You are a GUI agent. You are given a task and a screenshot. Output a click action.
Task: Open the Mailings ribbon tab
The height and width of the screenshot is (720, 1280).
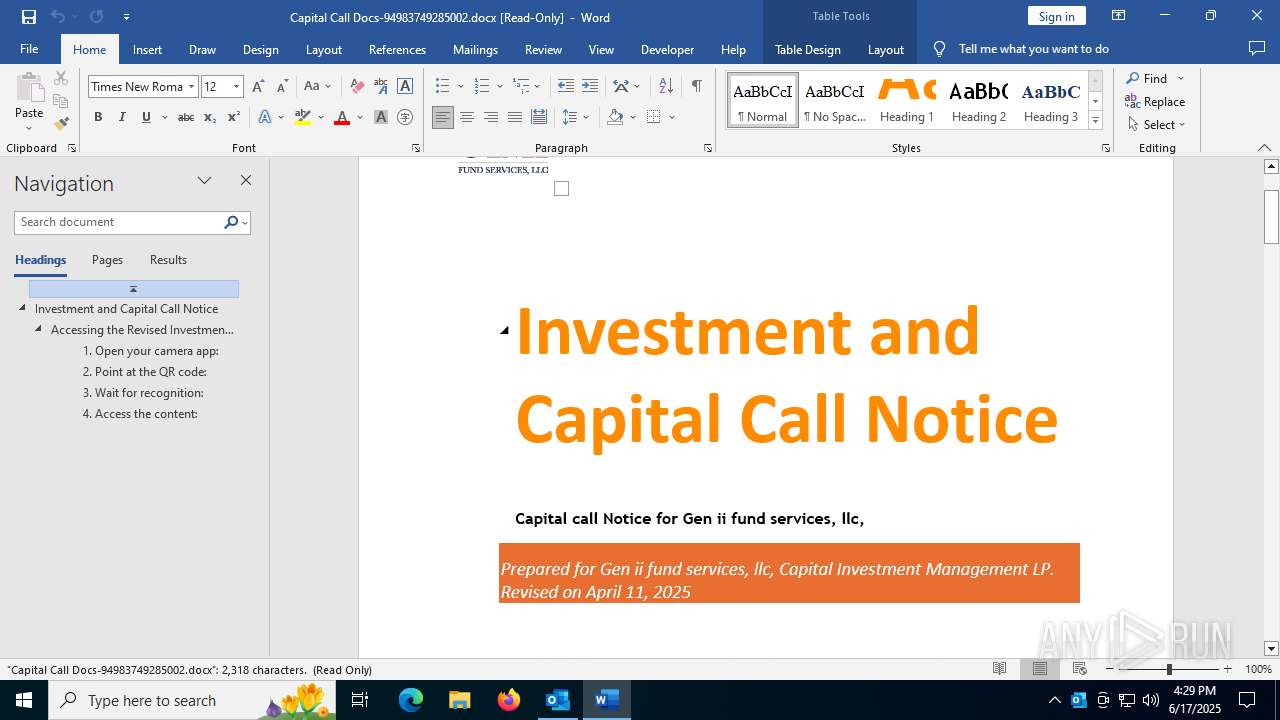click(475, 49)
